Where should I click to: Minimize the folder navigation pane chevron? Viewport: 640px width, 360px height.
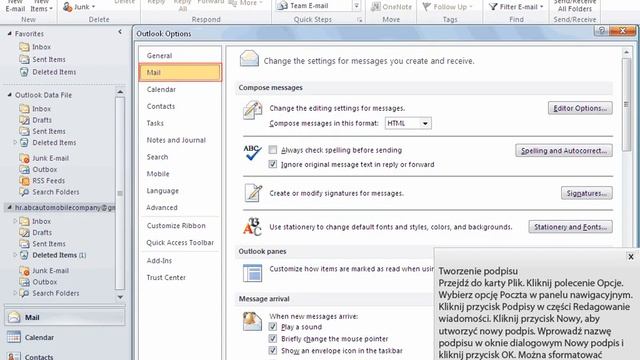pos(120,32)
